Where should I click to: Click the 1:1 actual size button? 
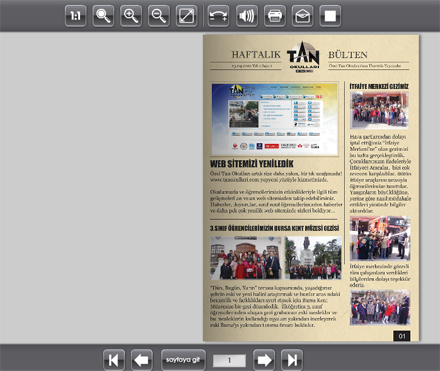pyautogui.click(x=76, y=16)
